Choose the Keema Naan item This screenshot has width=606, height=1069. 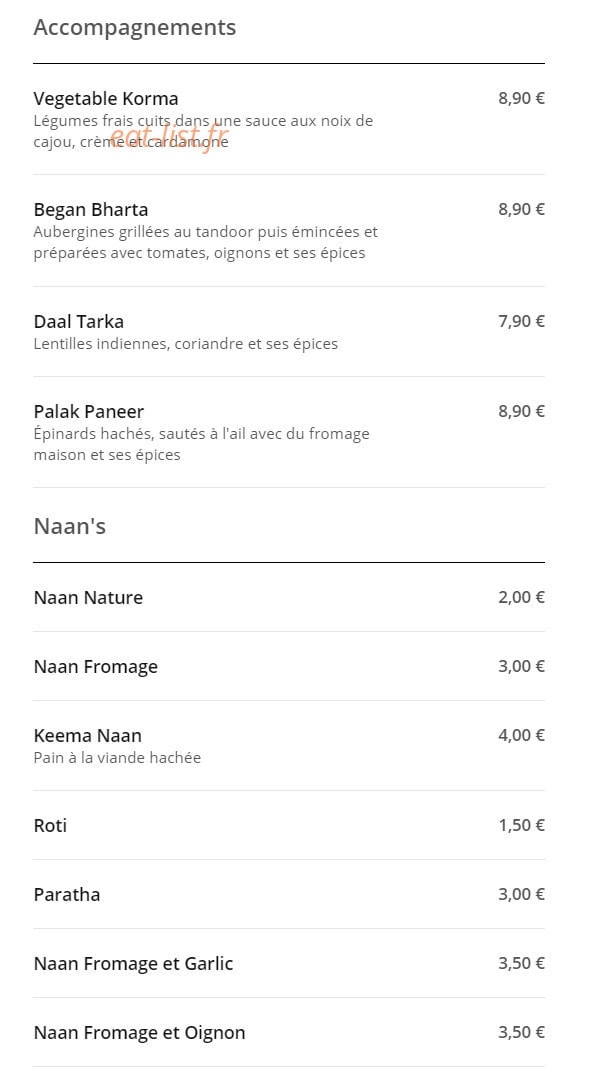coord(87,736)
